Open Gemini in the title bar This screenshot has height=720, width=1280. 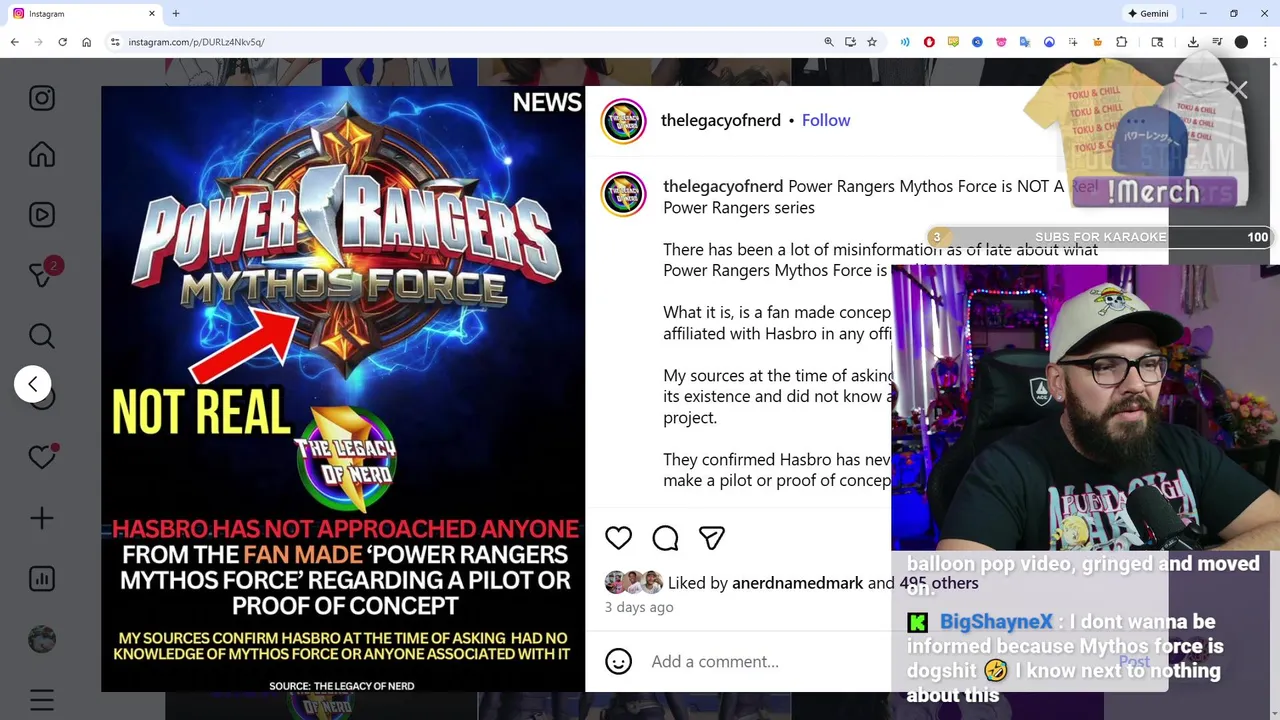[1148, 14]
